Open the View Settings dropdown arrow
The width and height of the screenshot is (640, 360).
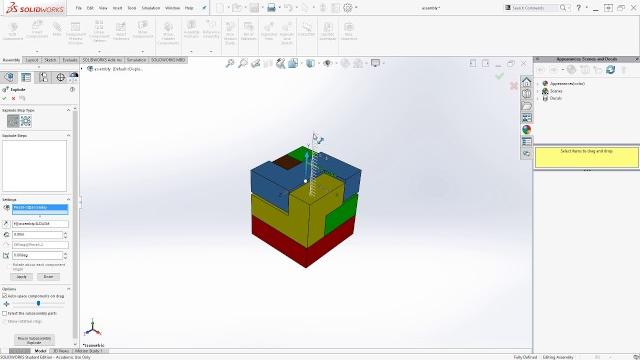(x=384, y=63)
